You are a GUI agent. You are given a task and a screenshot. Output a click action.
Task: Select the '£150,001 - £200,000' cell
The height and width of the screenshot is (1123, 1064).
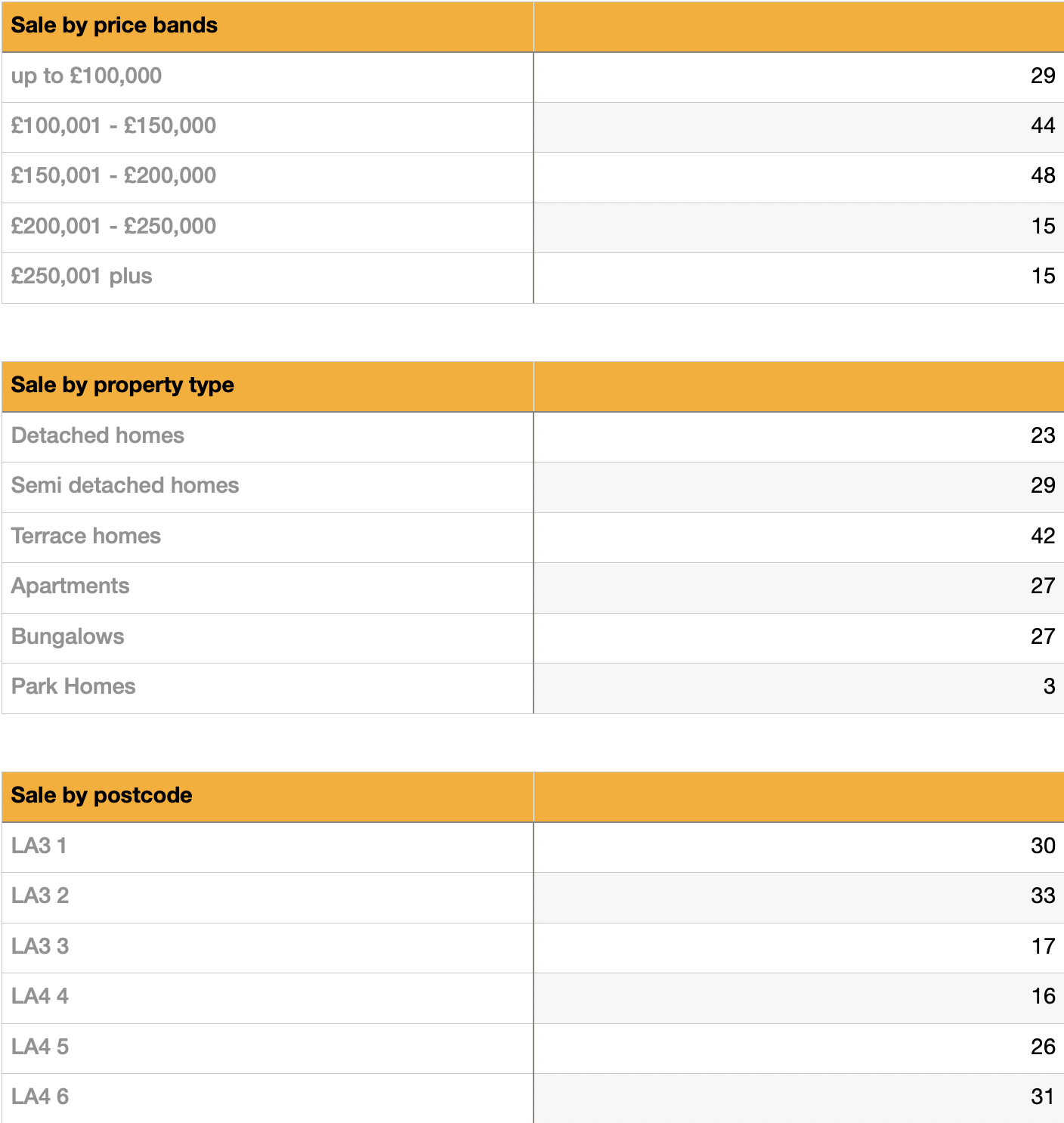coord(113,176)
